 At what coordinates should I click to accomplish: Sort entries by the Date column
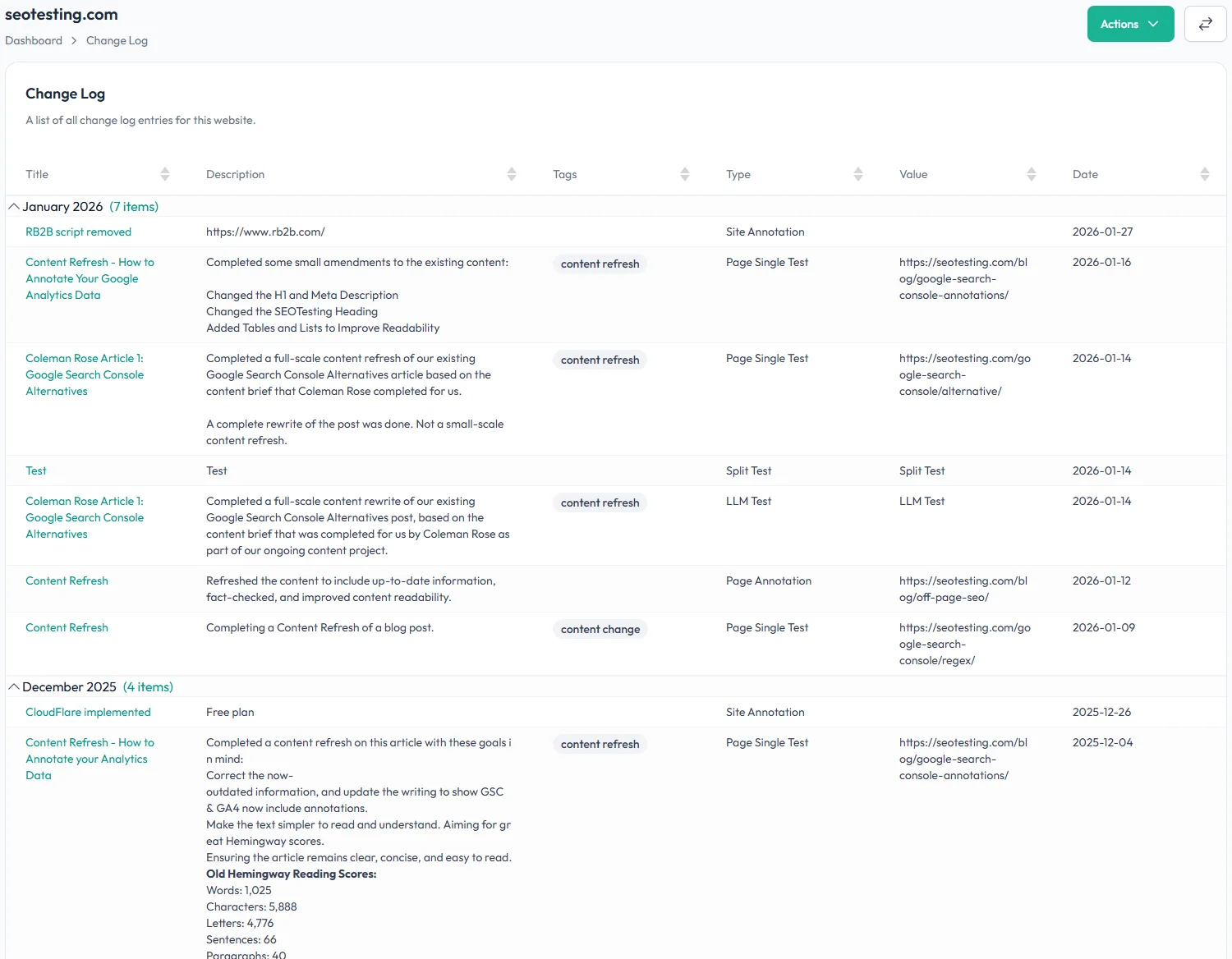(x=1205, y=174)
